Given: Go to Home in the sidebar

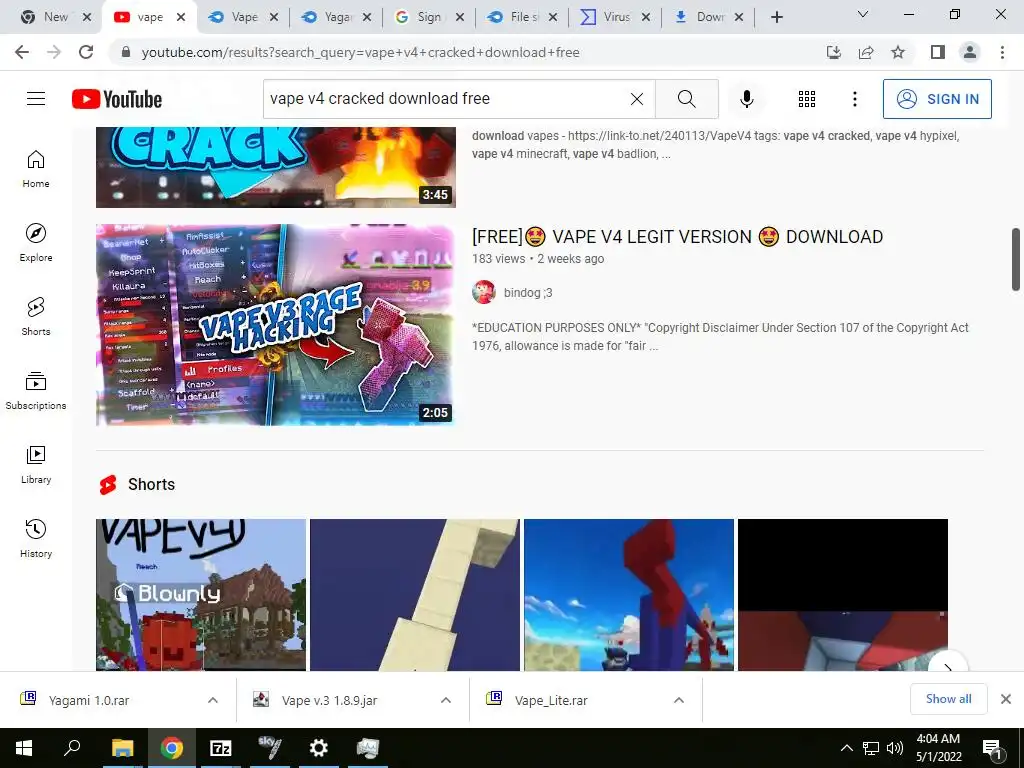Looking at the screenshot, I should pos(36,169).
